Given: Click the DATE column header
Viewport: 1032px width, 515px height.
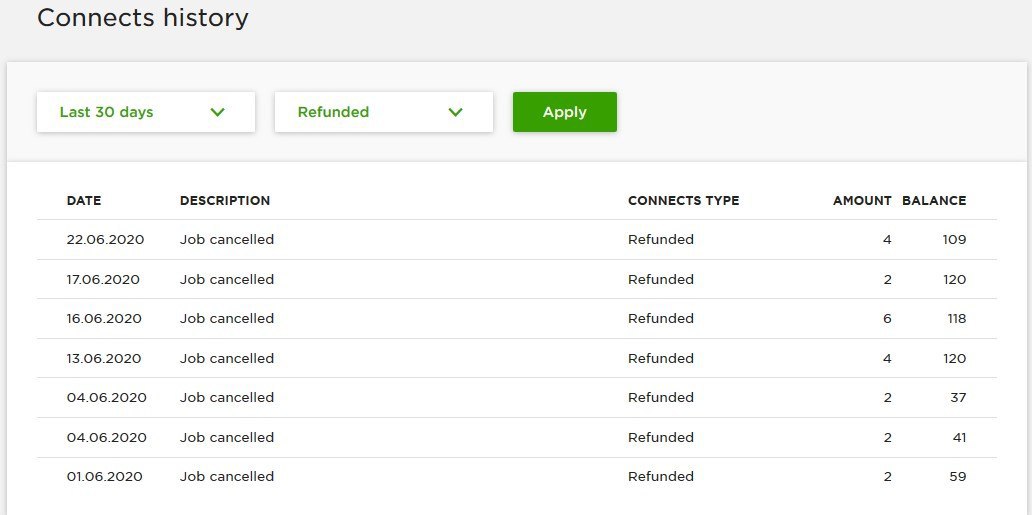Looking at the screenshot, I should pyautogui.click(x=84, y=201).
